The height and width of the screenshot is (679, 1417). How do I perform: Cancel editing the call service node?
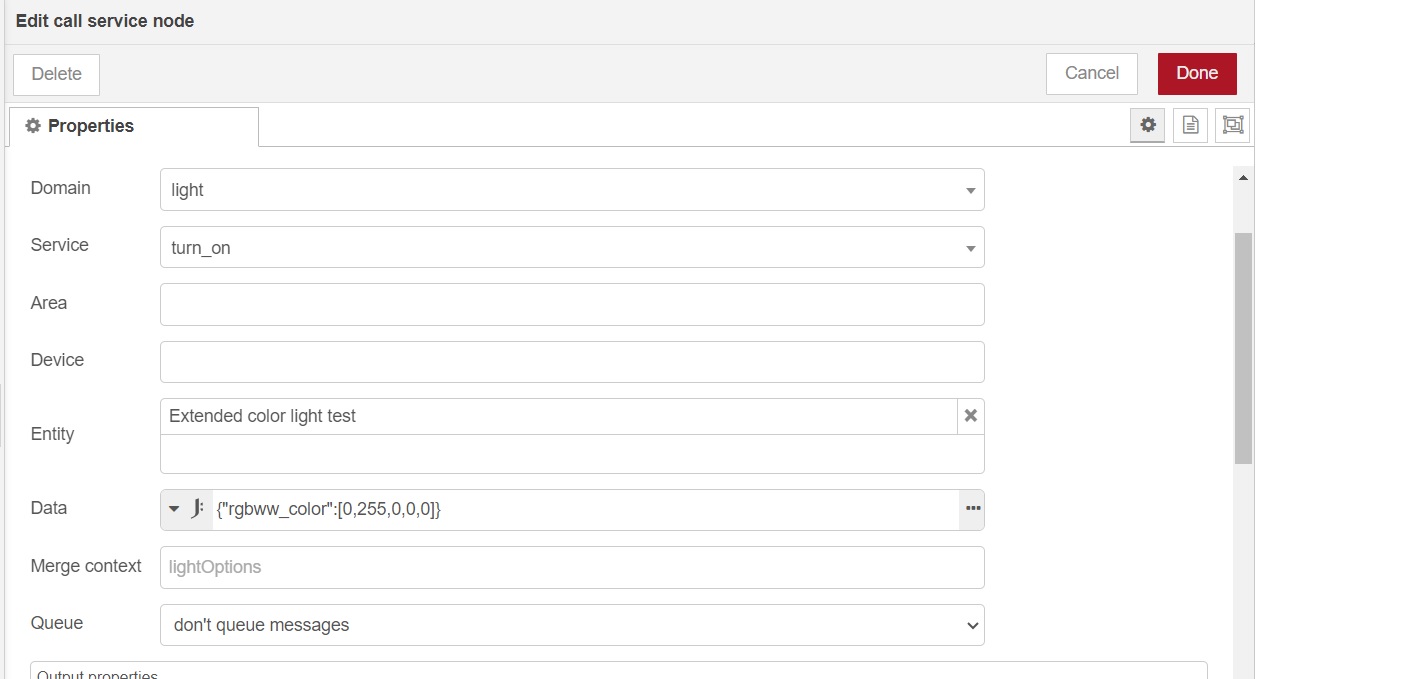(x=1091, y=73)
